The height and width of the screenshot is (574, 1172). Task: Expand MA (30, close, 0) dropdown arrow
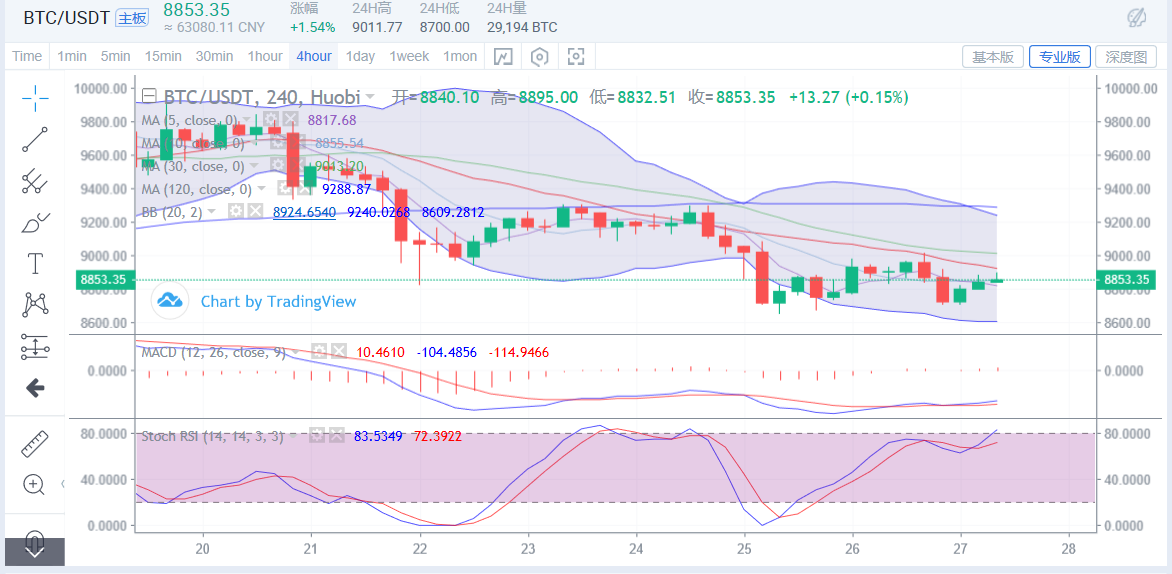[255, 167]
